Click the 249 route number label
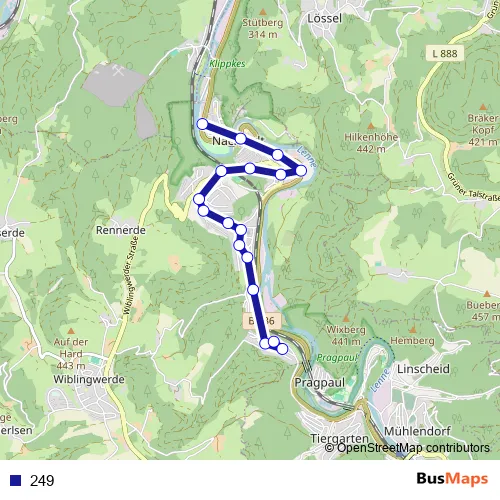Screen dimensions: 500x500 (x=42, y=481)
